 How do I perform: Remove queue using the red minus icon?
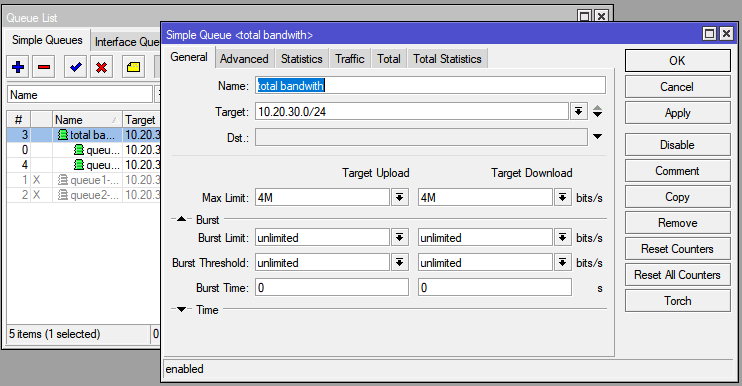[44, 67]
